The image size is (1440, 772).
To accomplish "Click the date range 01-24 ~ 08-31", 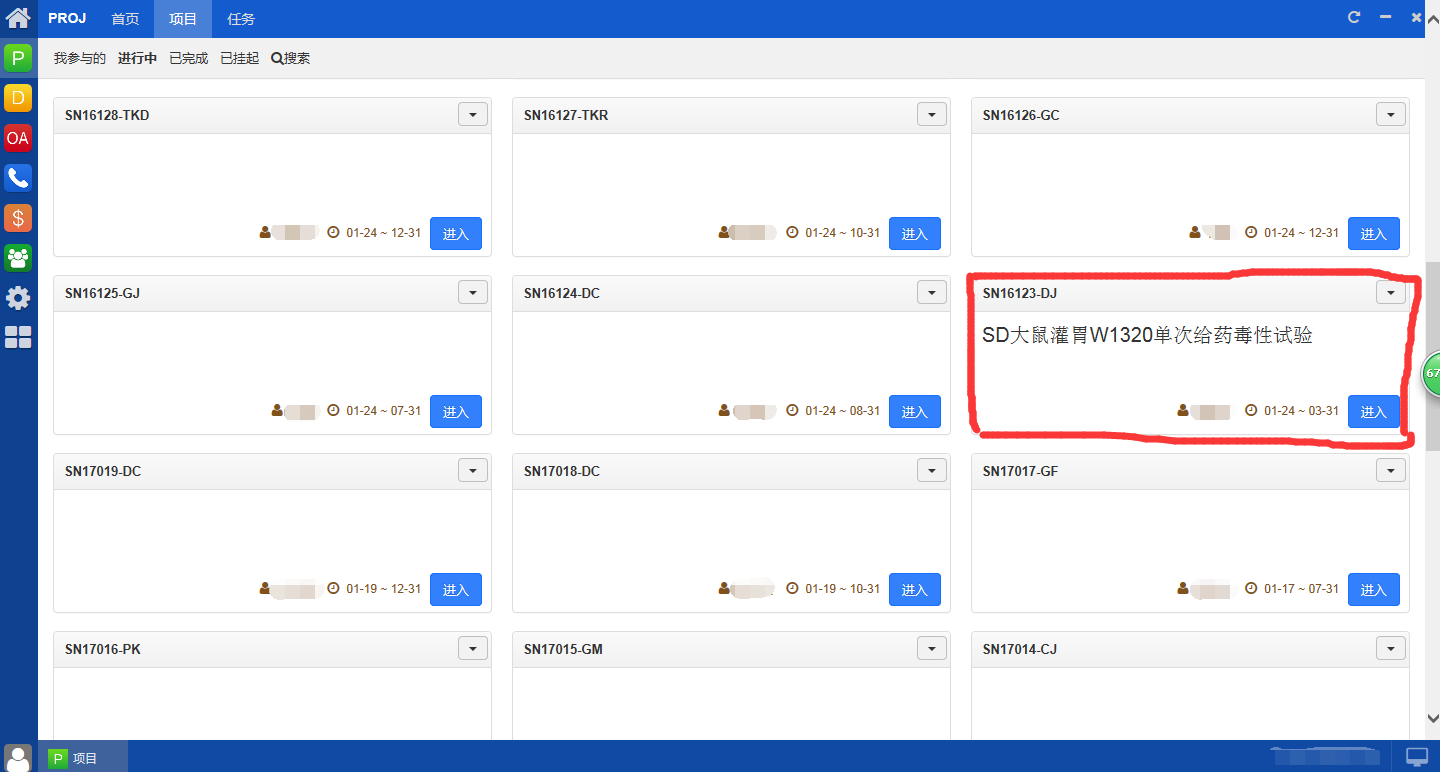I will [843, 411].
